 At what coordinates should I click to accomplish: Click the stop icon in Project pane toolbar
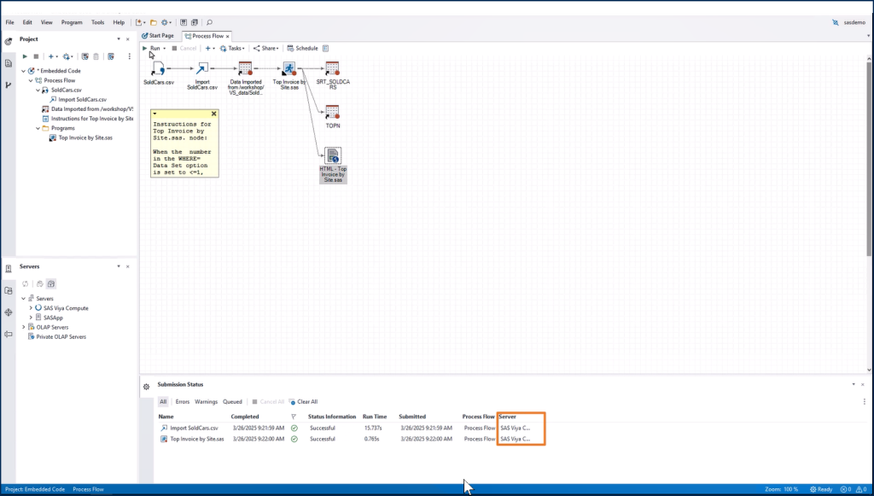pos(36,56)
